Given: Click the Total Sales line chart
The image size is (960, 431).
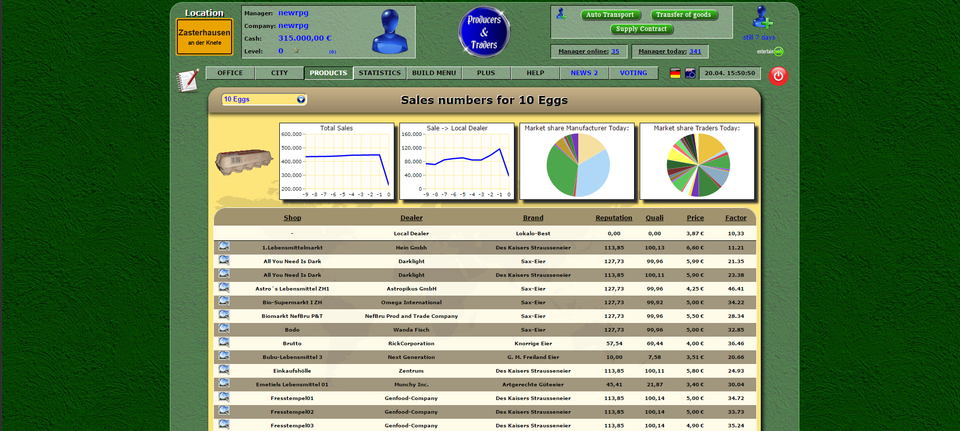Looking at the screenshot, I should 337,162.
